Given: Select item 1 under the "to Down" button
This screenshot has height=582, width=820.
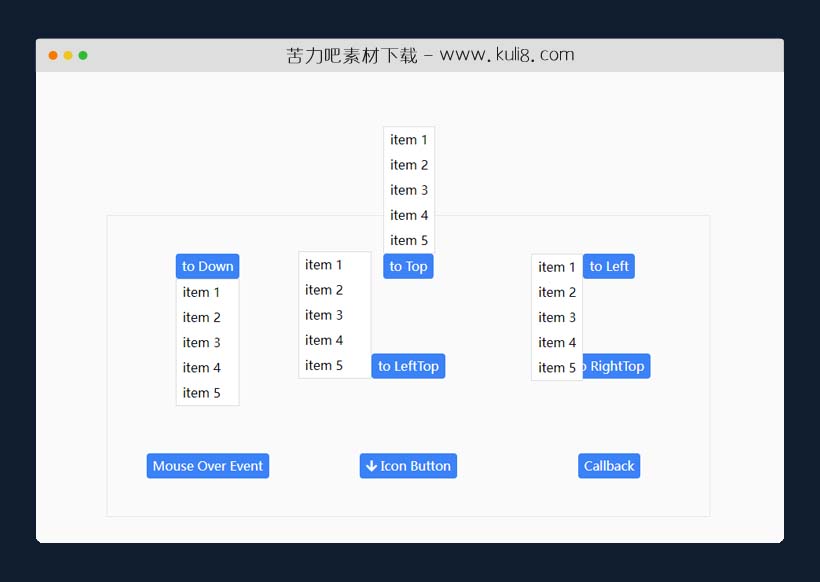Looking at the screenshot, I should point(201,292).
